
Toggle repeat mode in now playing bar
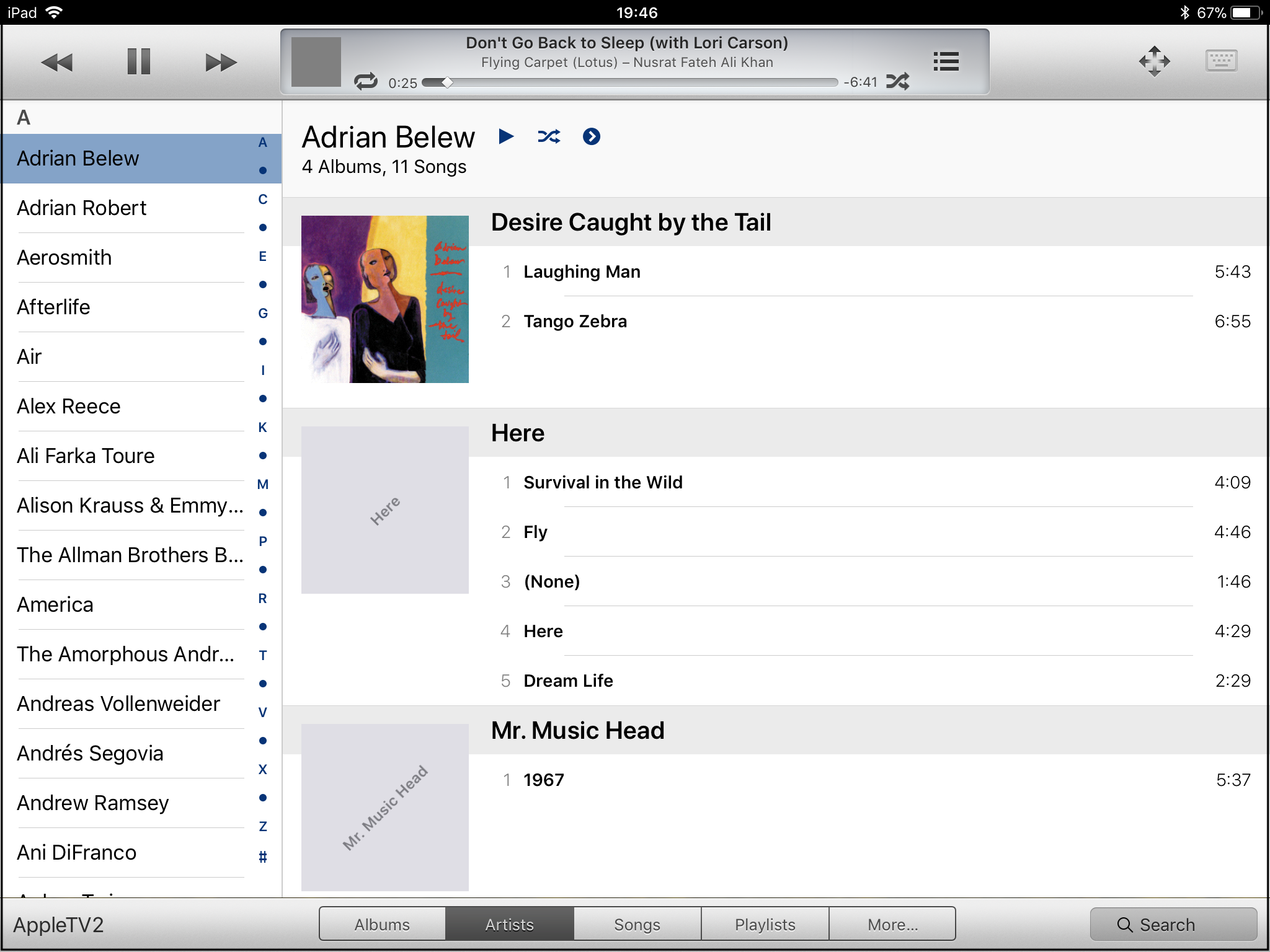click(366, 82)
